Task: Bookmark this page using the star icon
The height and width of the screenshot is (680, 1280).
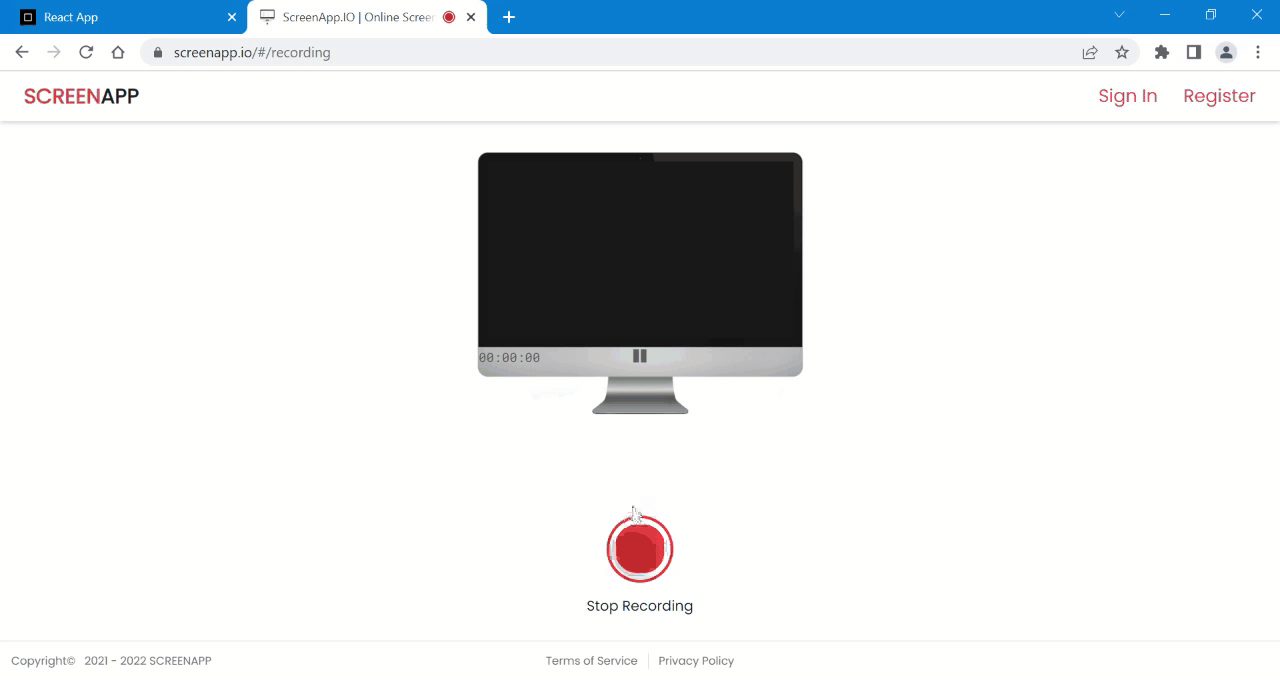Action: (1121, 52)
